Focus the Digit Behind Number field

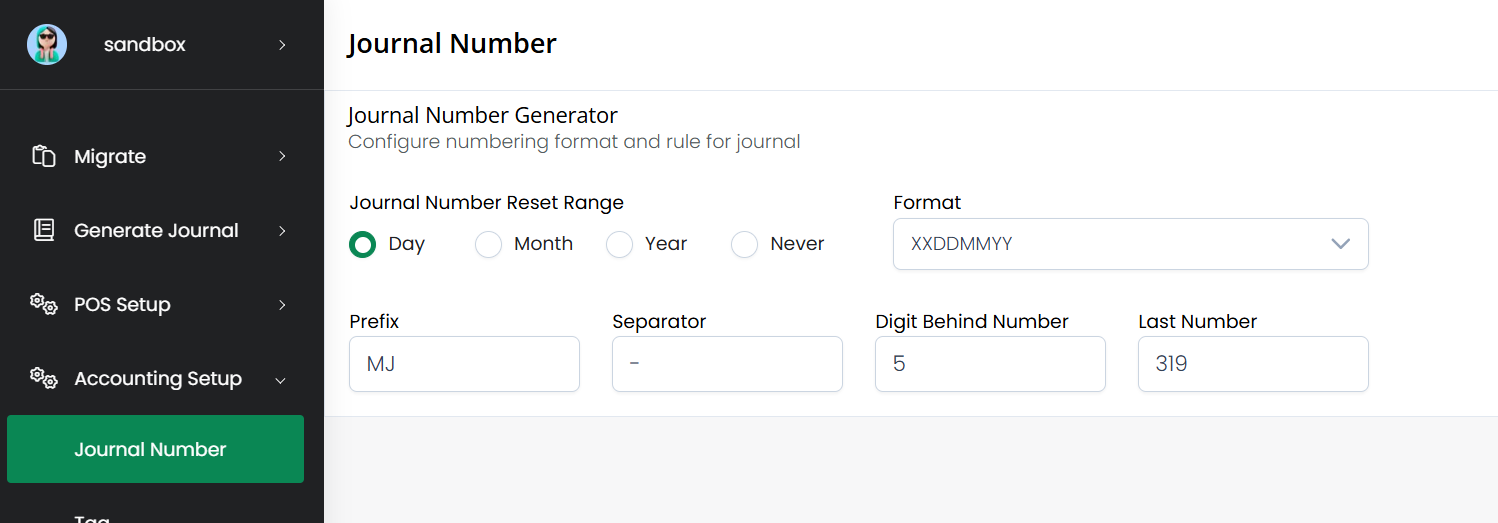coord(990,364)
